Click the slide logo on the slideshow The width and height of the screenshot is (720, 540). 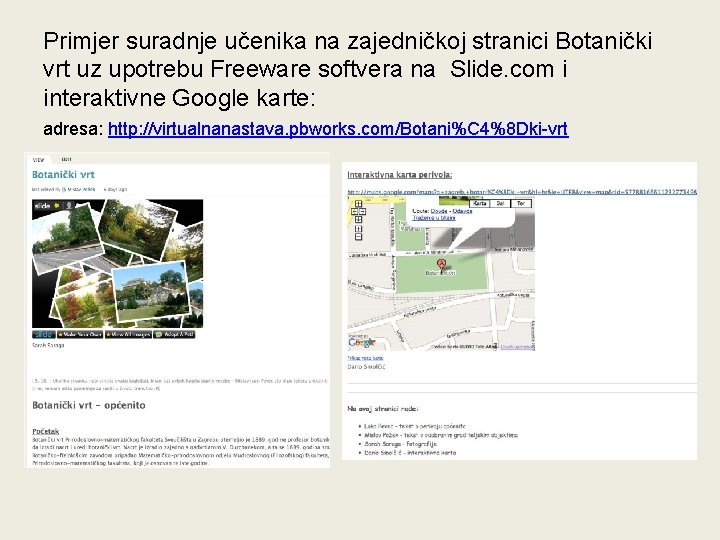click(x=43, y=205)
